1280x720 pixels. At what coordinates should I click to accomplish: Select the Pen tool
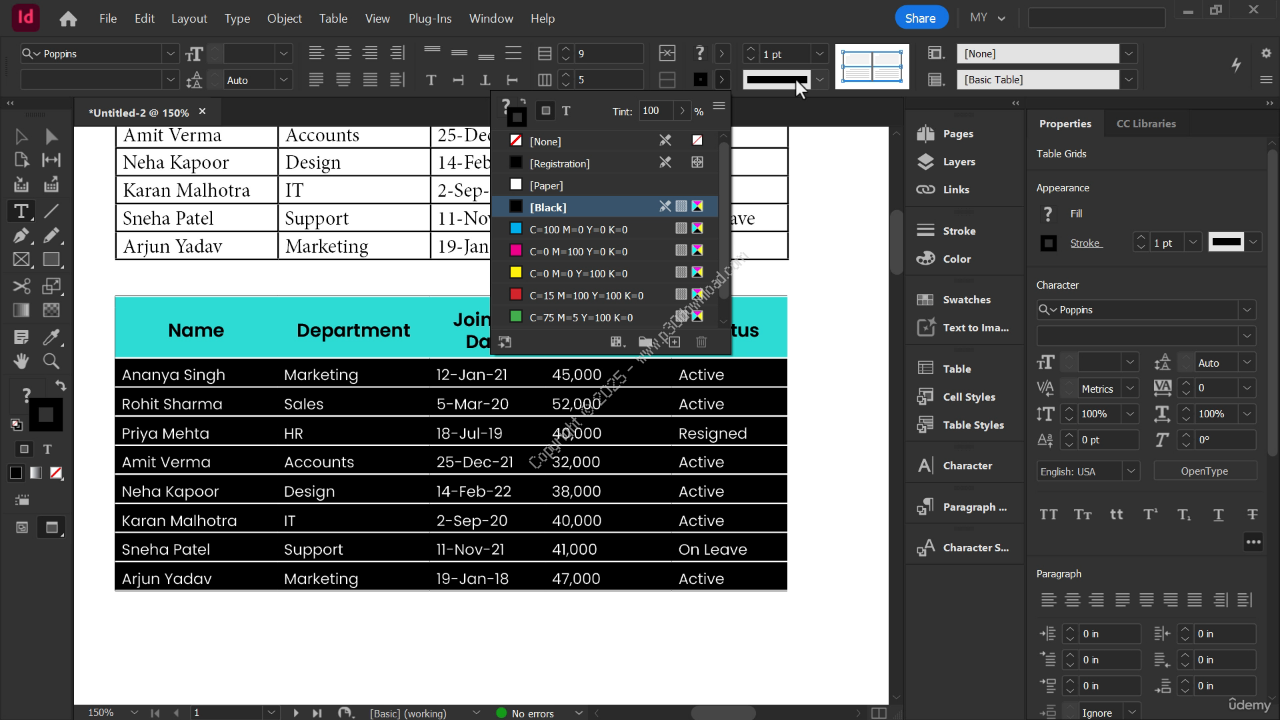click(21, 236)
